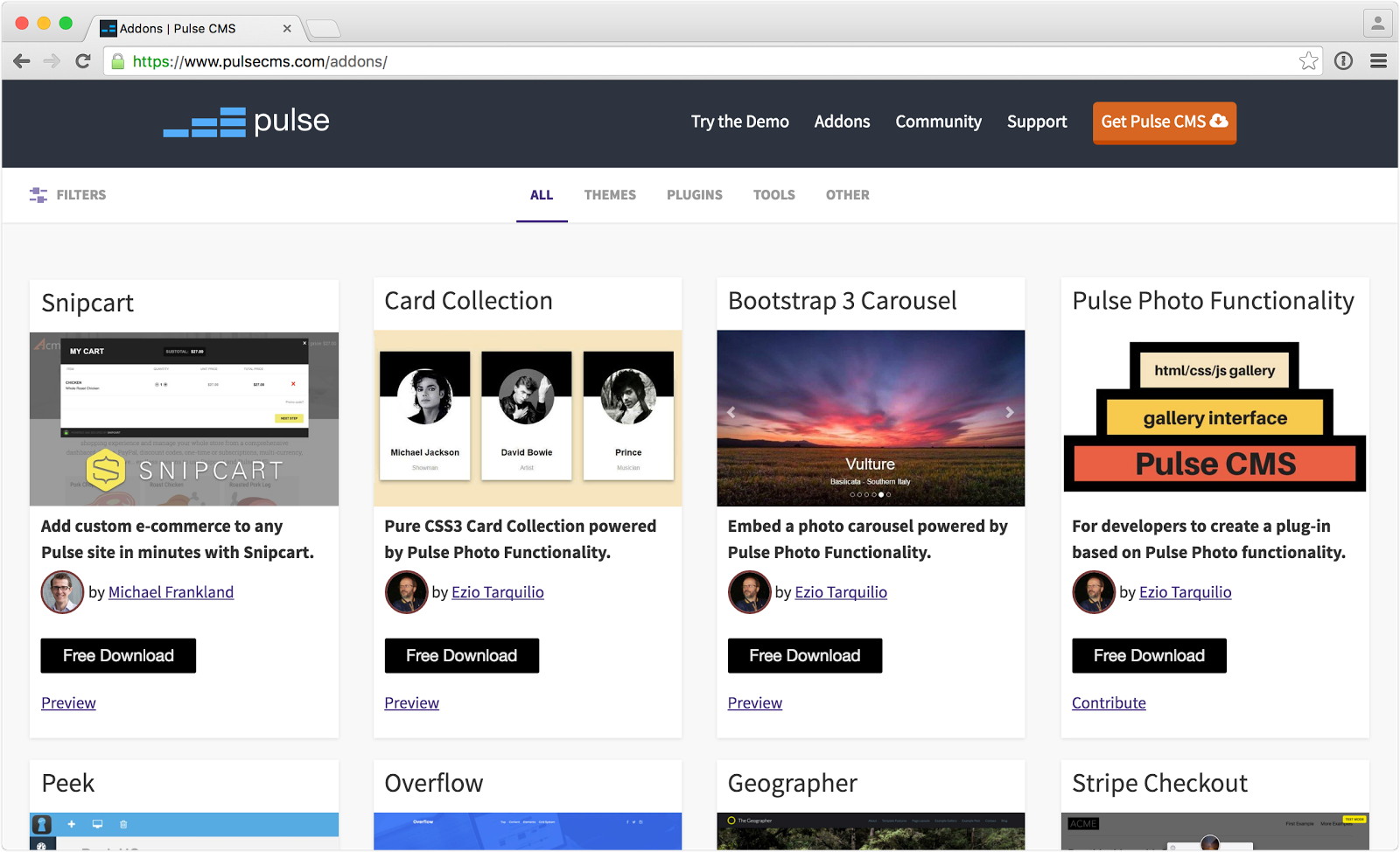Viewport: 1400px width, 852px height.
Task: Select the ALL filter tab
Action: [x=542, y=195]
